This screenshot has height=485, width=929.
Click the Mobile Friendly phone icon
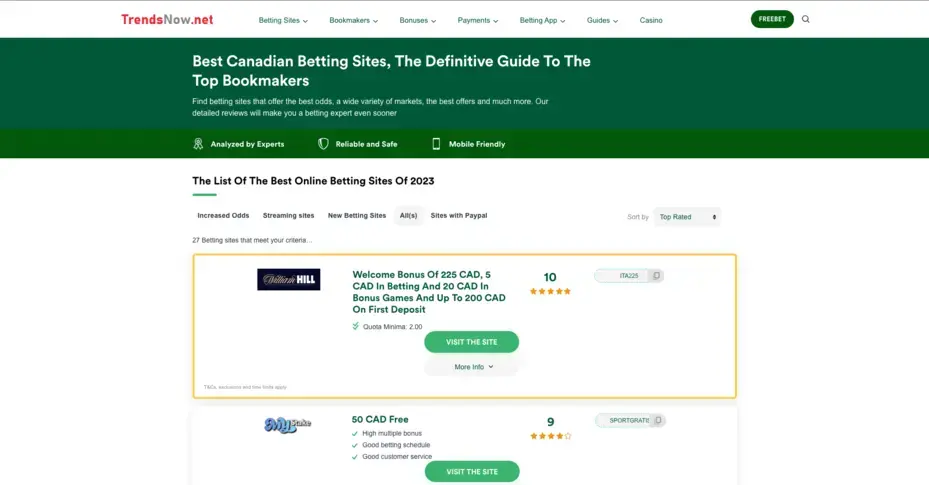[436, 144]
